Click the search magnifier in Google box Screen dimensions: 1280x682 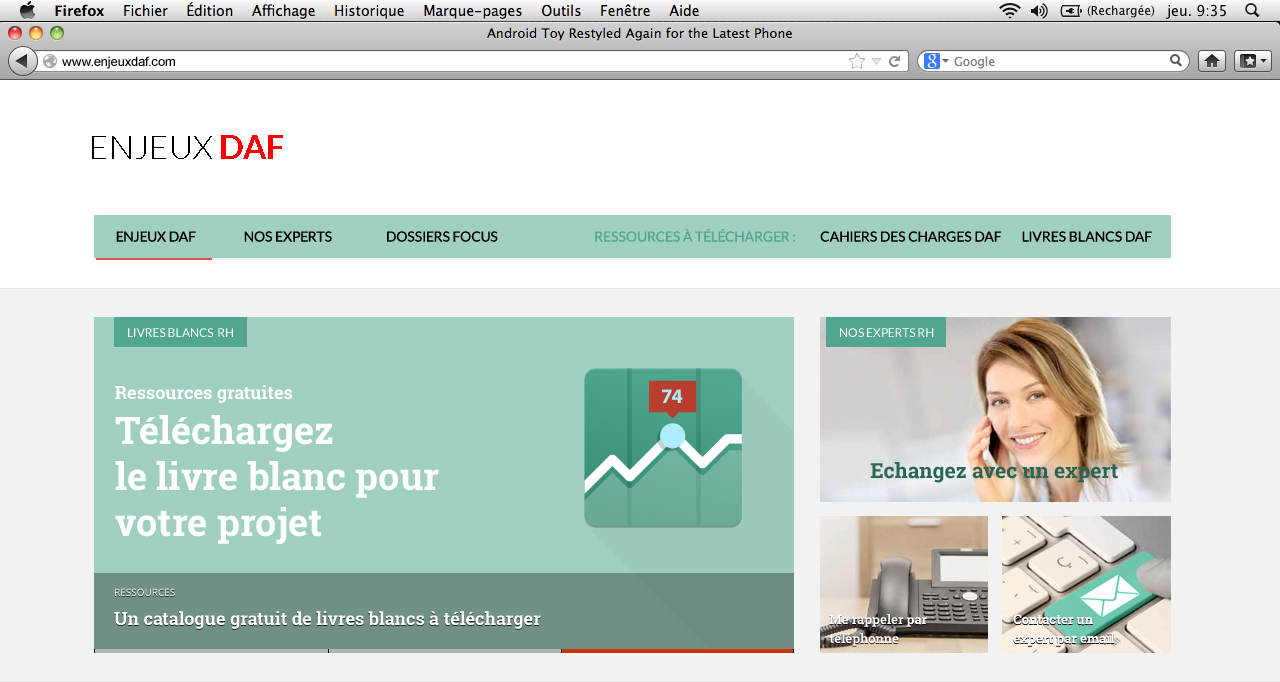pyautogui.click(x=1176, y=61)
